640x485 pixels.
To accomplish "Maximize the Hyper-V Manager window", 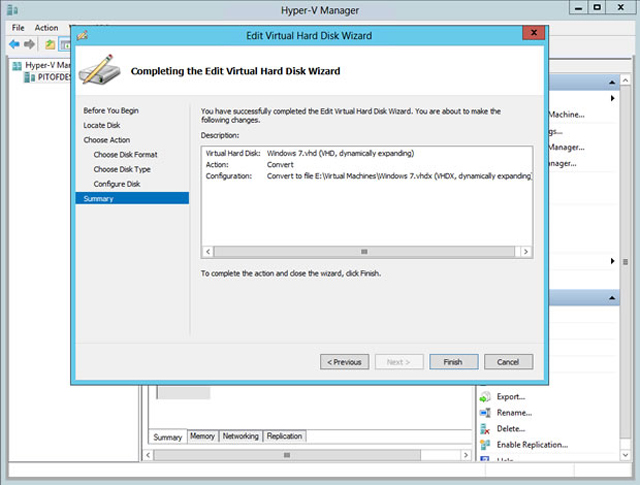I will [x=597, y=7].
